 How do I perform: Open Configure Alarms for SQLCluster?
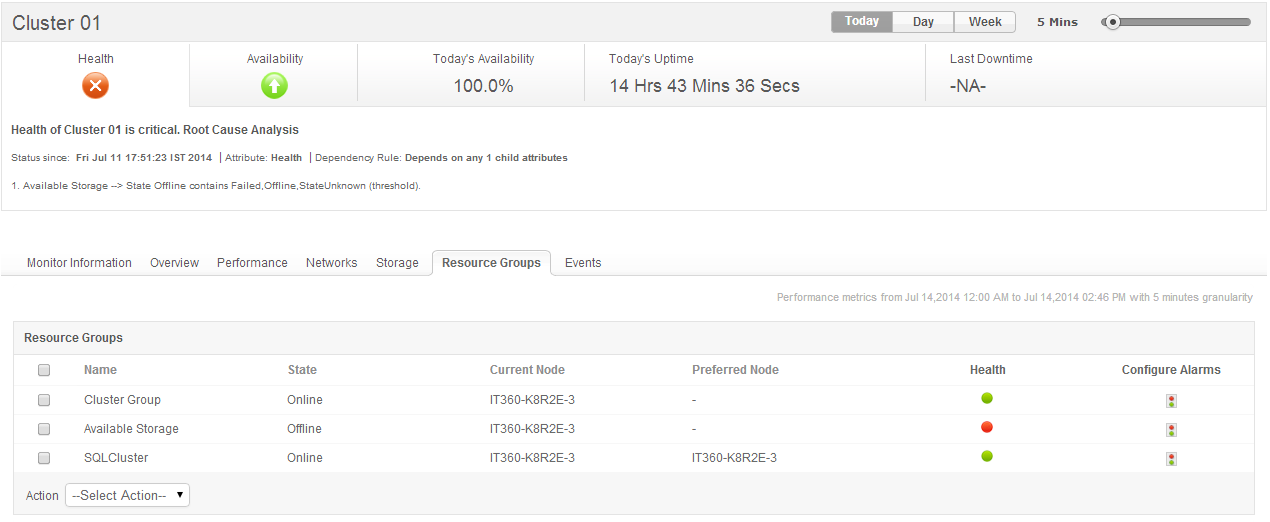[x=1171, y=459]
